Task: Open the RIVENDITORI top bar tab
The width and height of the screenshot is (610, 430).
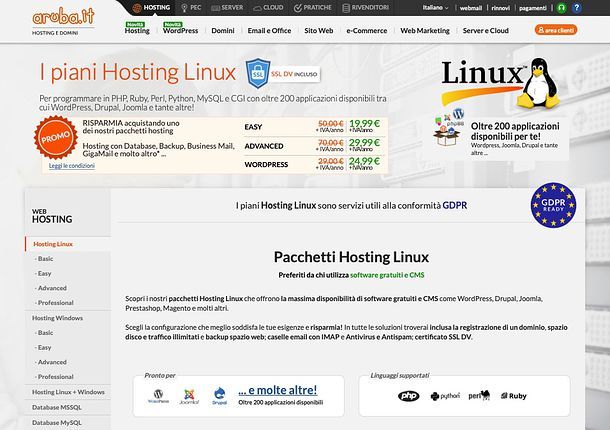Action: click(x=365, y=8)
